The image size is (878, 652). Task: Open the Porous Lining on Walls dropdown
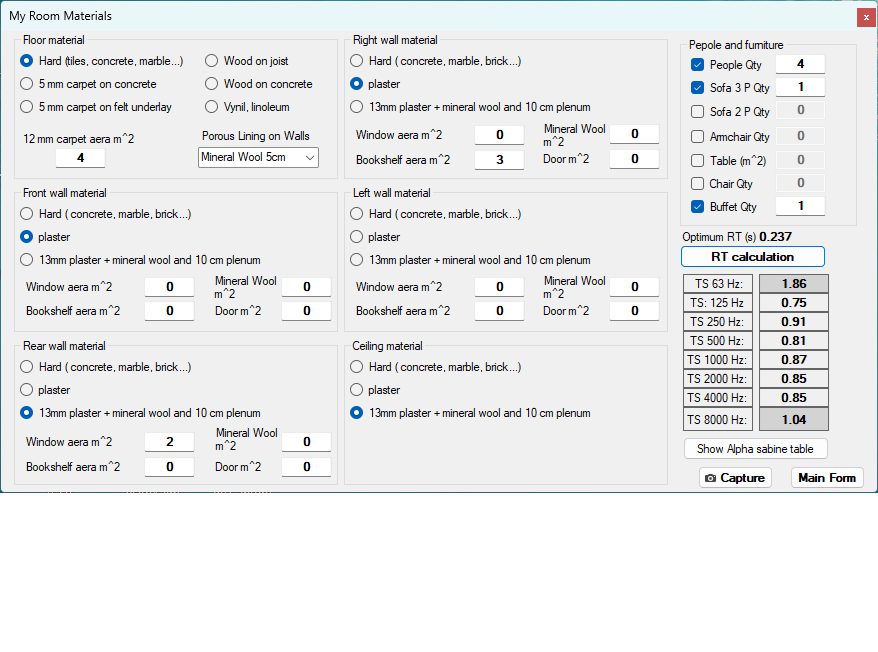coord(258,157)
